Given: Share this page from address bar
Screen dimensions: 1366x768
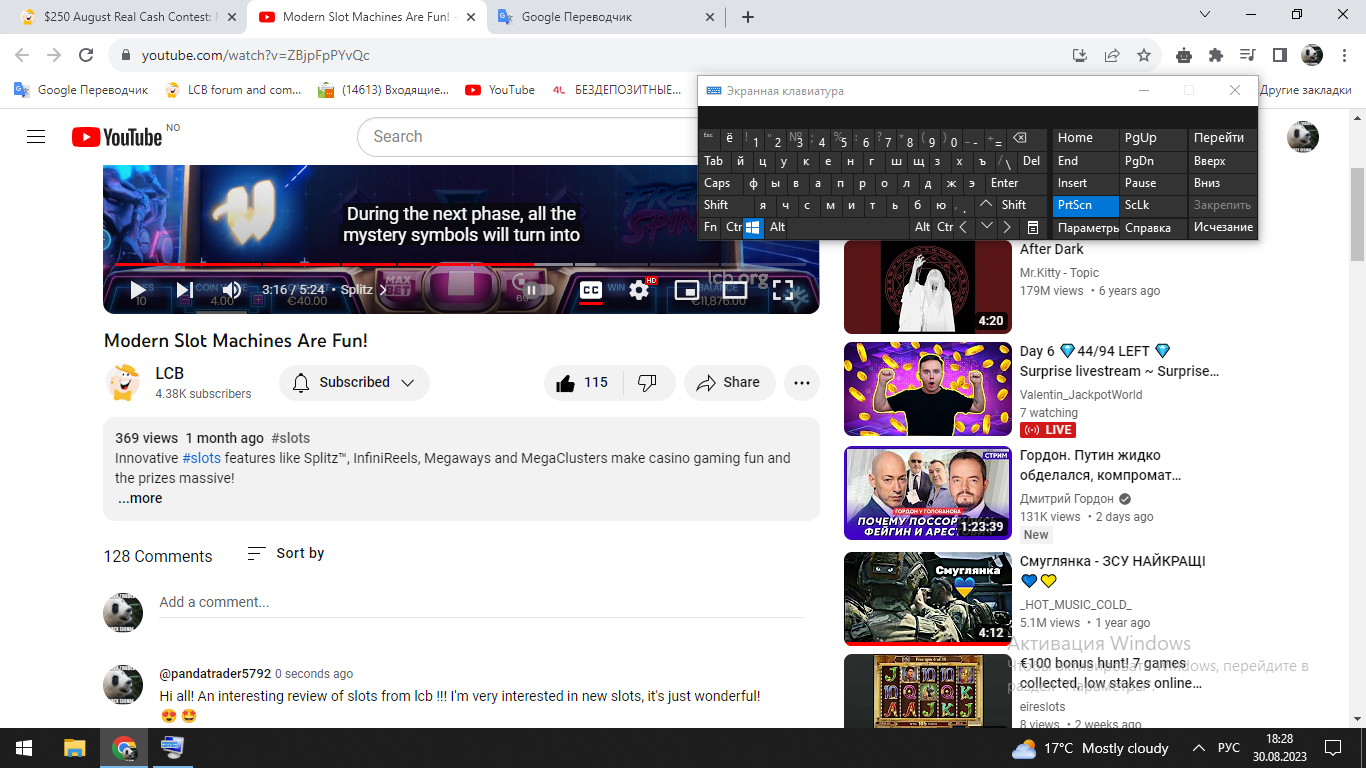Looking at the screenshot, I should [1111, 55].
